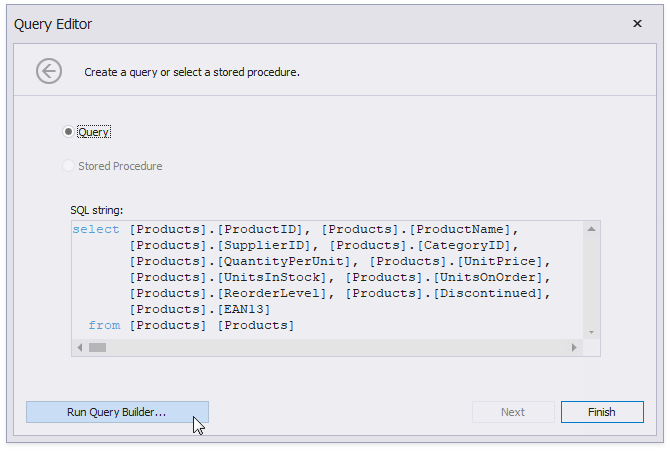
Task: Select the Stored Procedure radio button
Action: click(68, 166)
